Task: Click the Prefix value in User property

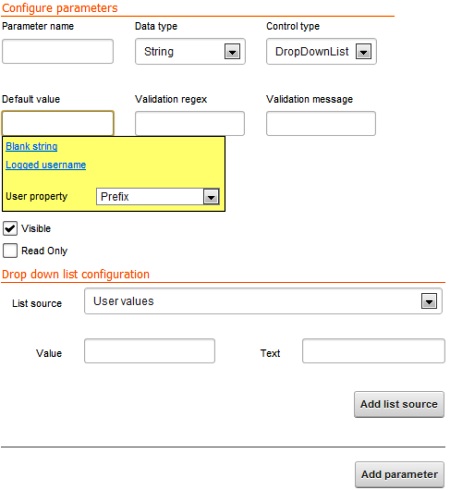Action: [x=115, y=197]
